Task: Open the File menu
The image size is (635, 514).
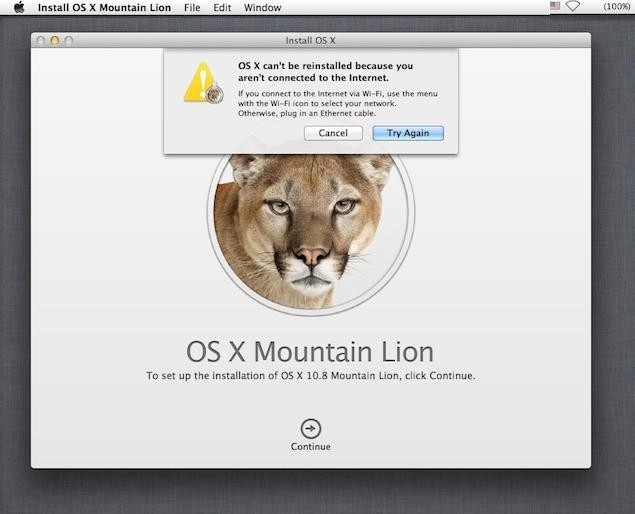Action: click(192, 7)
